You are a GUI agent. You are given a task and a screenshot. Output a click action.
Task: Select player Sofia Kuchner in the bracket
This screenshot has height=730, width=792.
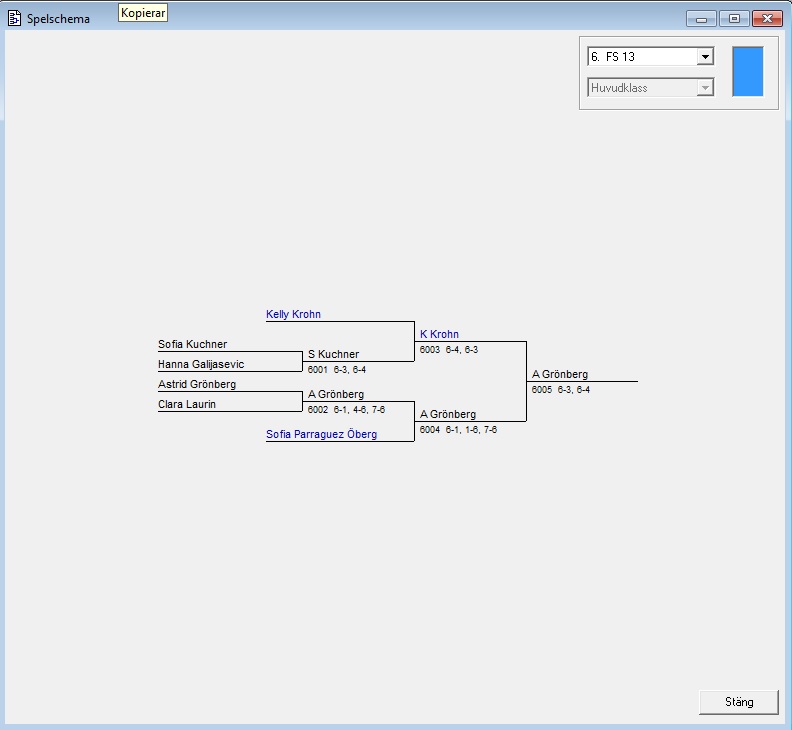(x=192, y=344)
